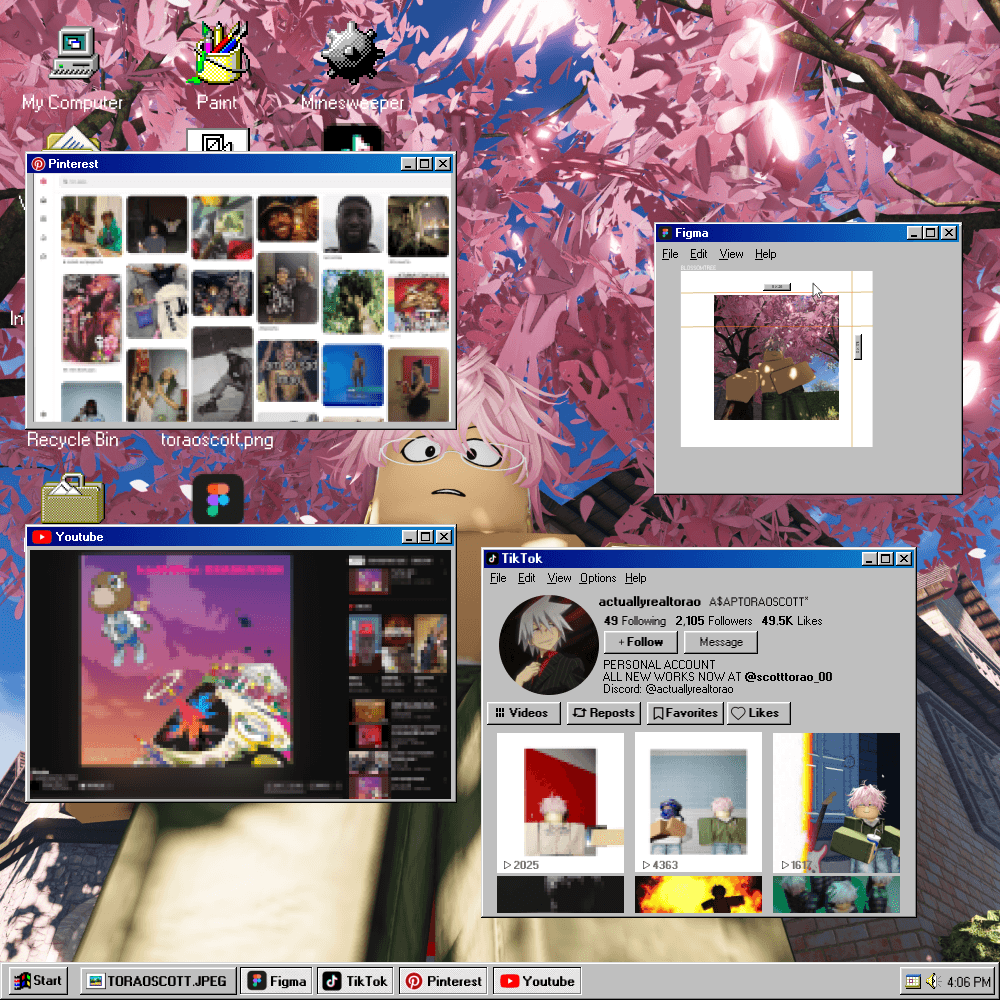The height and width of the screenshot is (1000, 1000).
Task: Open the Fortnite blue pin in Pinterest
Action: [353, 375]
